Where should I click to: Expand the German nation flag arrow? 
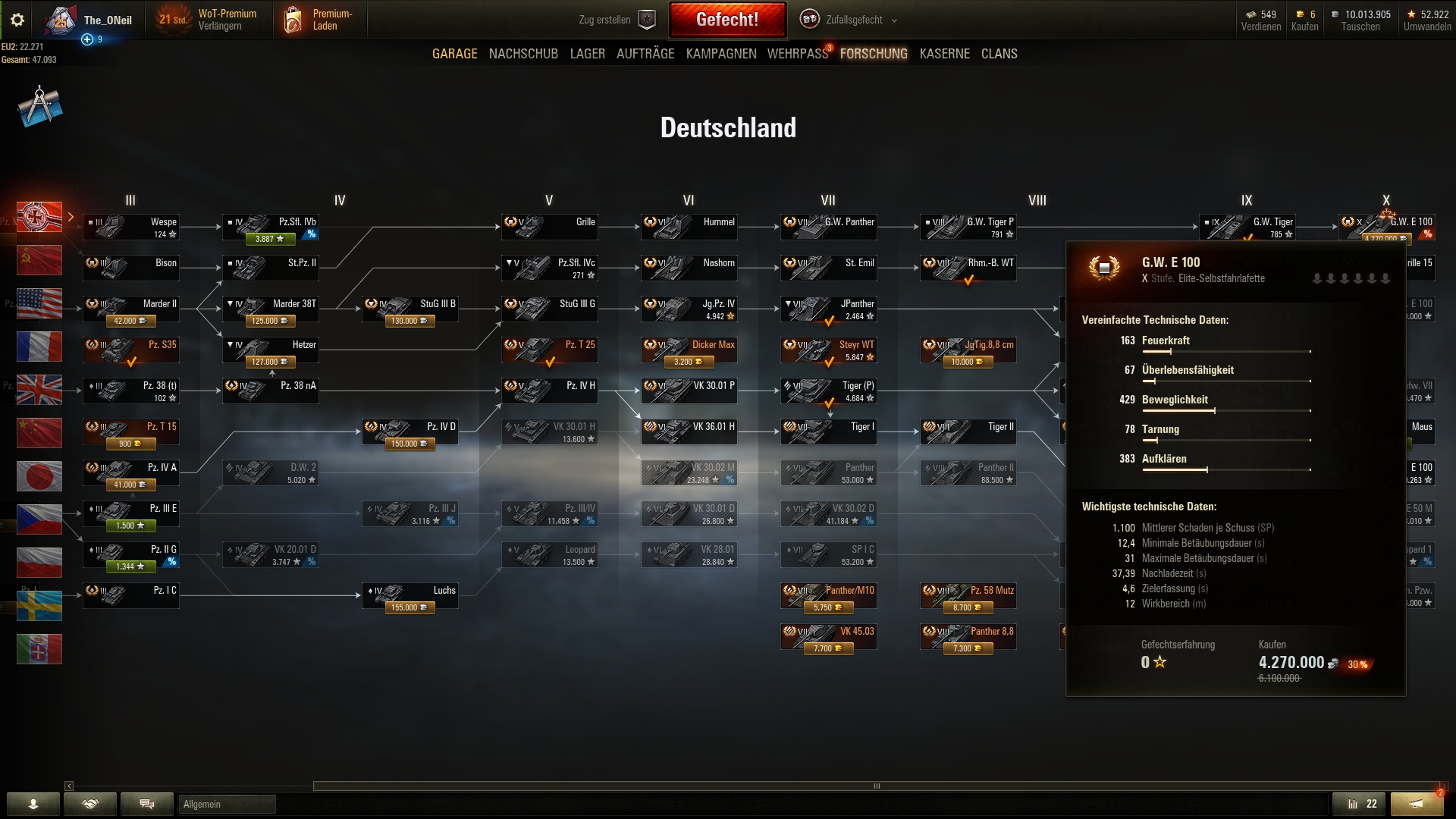pos(71,217)
